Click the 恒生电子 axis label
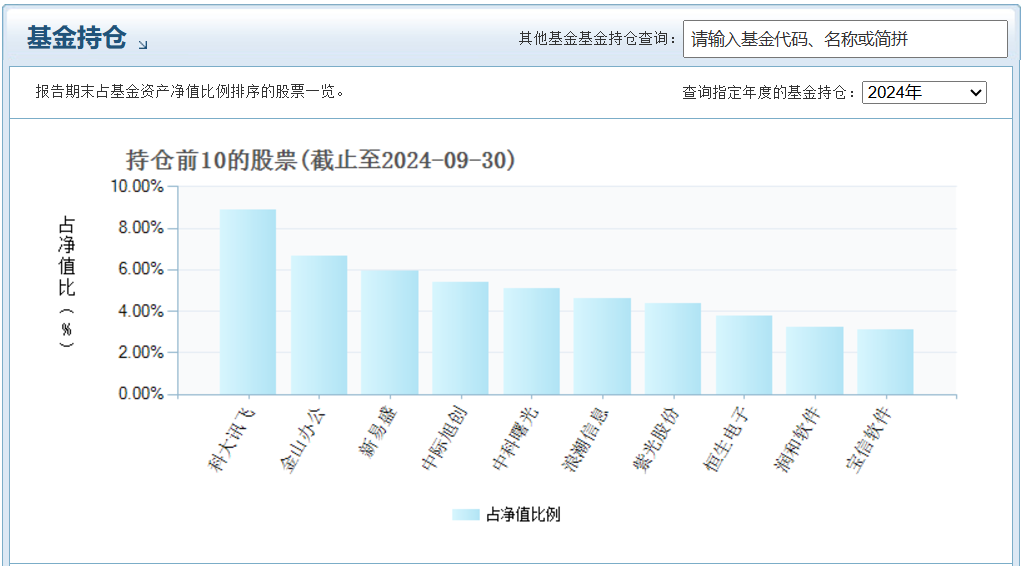The width and height of the screenshot is (1021, 566). tap(727, 440)
